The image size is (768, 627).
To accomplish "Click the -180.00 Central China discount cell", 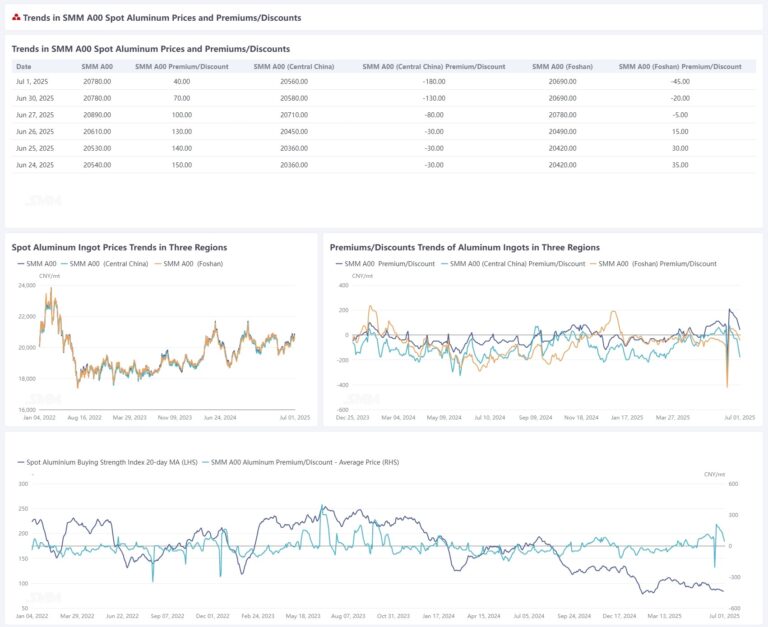I will [434, 81].
